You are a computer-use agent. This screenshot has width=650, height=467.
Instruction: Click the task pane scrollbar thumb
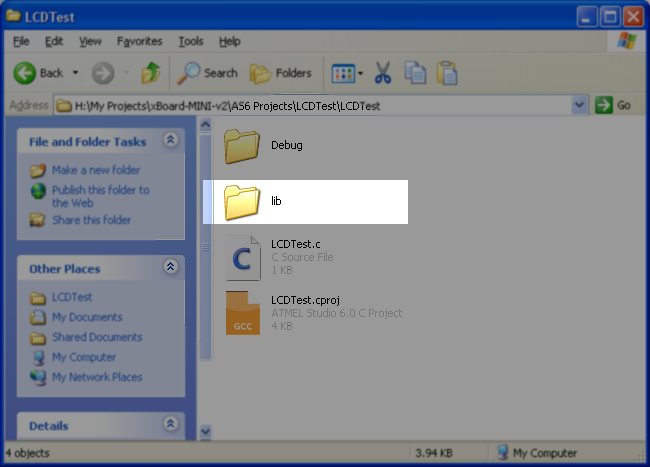tap(206, 247)
